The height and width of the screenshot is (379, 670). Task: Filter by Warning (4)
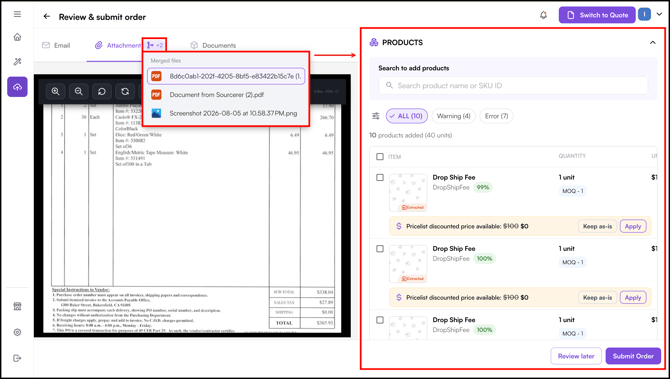click(x=453, y=116)
